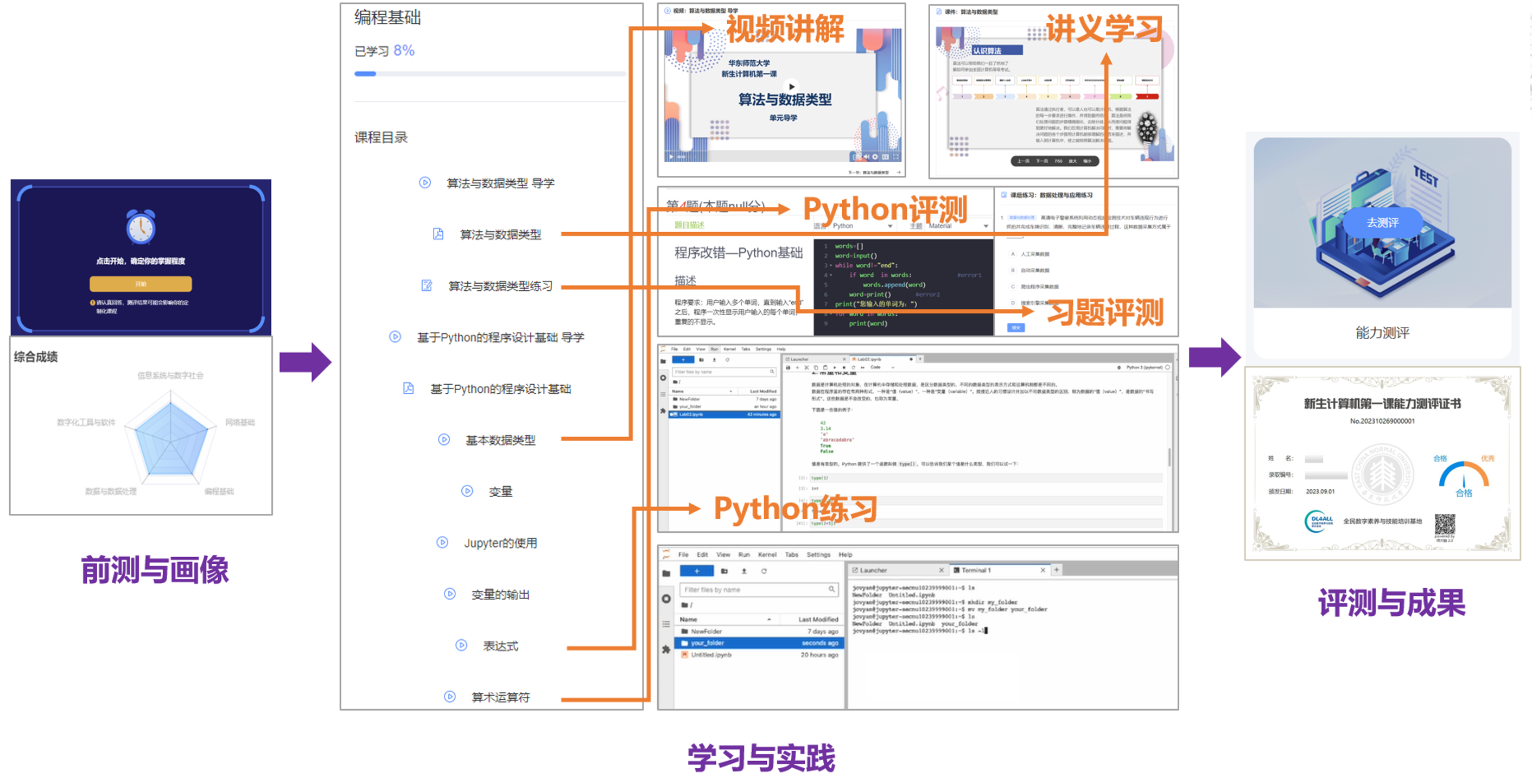Open the Kernel menu in bottom JupyterLab
Screen dimensions: 1532x784
click(767, 554)
